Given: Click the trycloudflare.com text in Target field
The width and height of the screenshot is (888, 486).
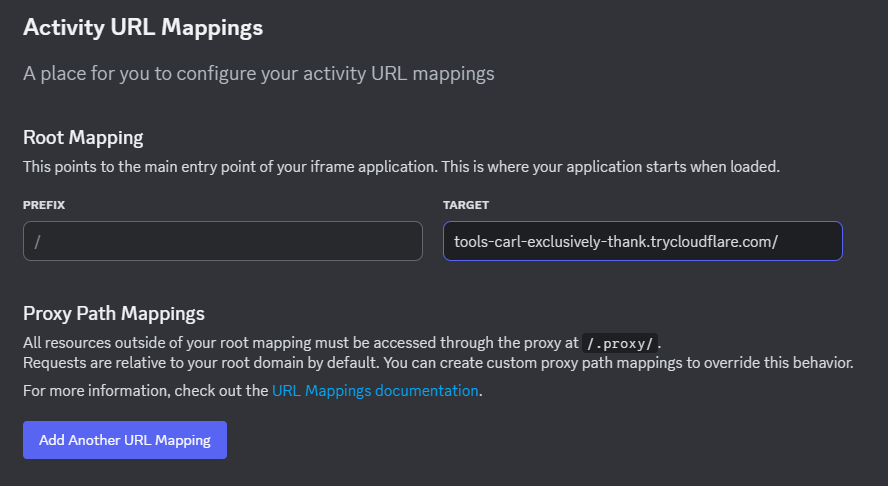Looking at the screenshot, I should tap(711, 242).
